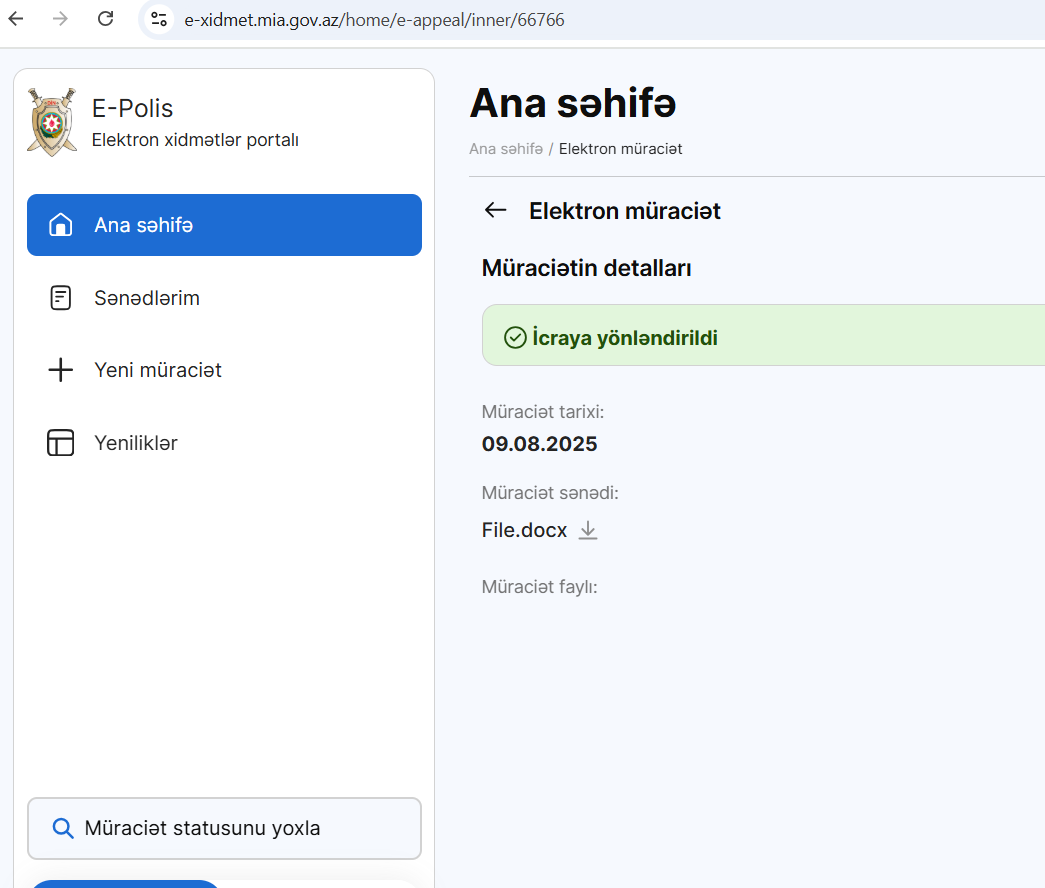This screenshot has width=1045, height=888.
Task: Open the Sənədlərim menu item
Action: click(x=146, y=298)
